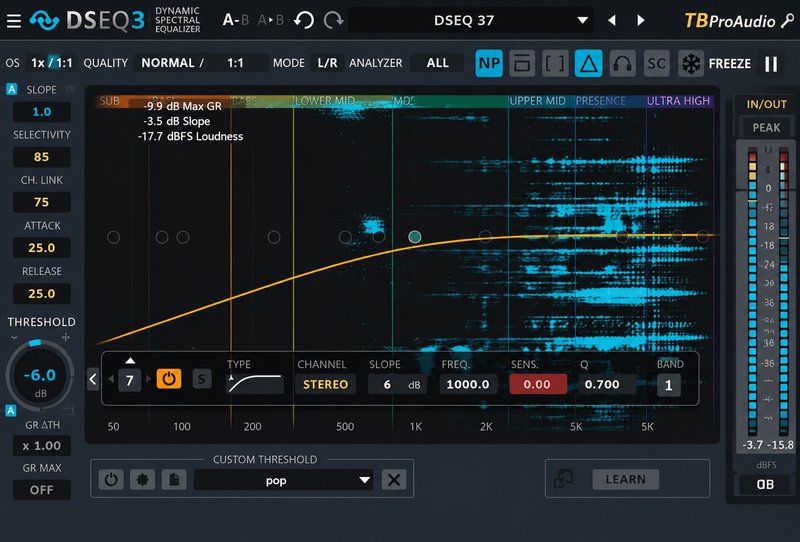Go to previous preset arrow
The width and height of the screenshot is (800, 542).
[x=612, y=20]
